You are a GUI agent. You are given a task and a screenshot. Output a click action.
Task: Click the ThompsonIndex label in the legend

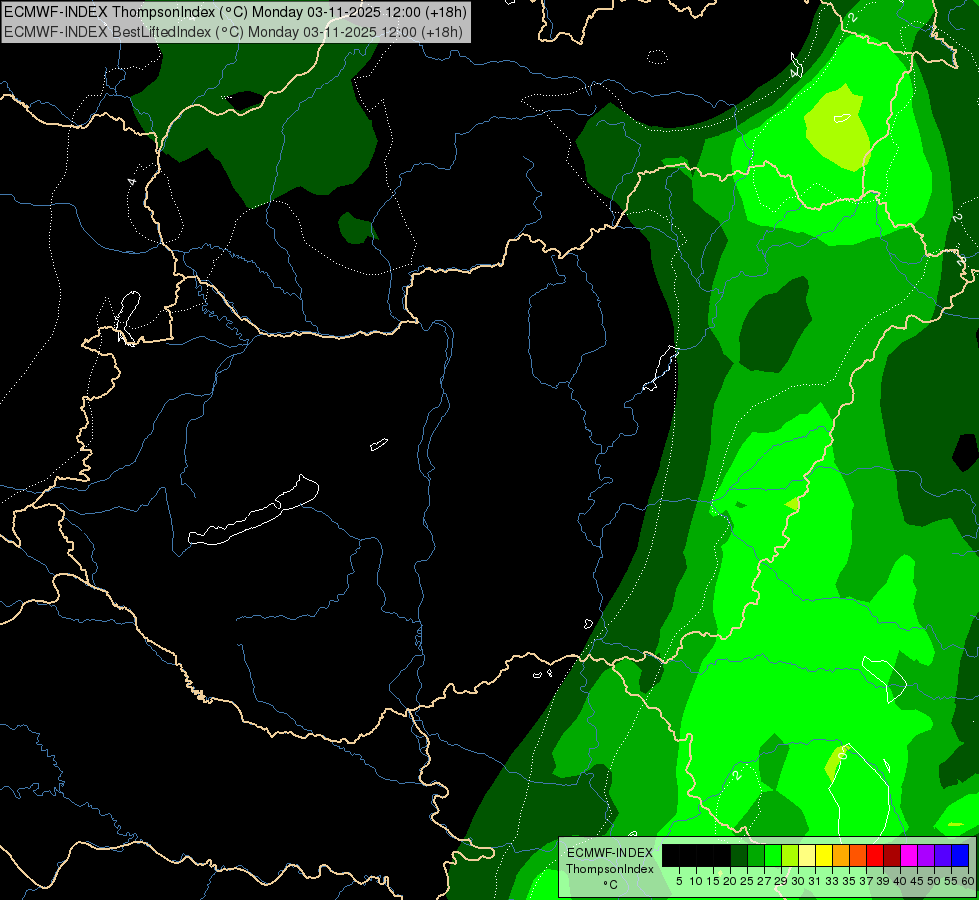pyautogui.click(x=610, y=869)
